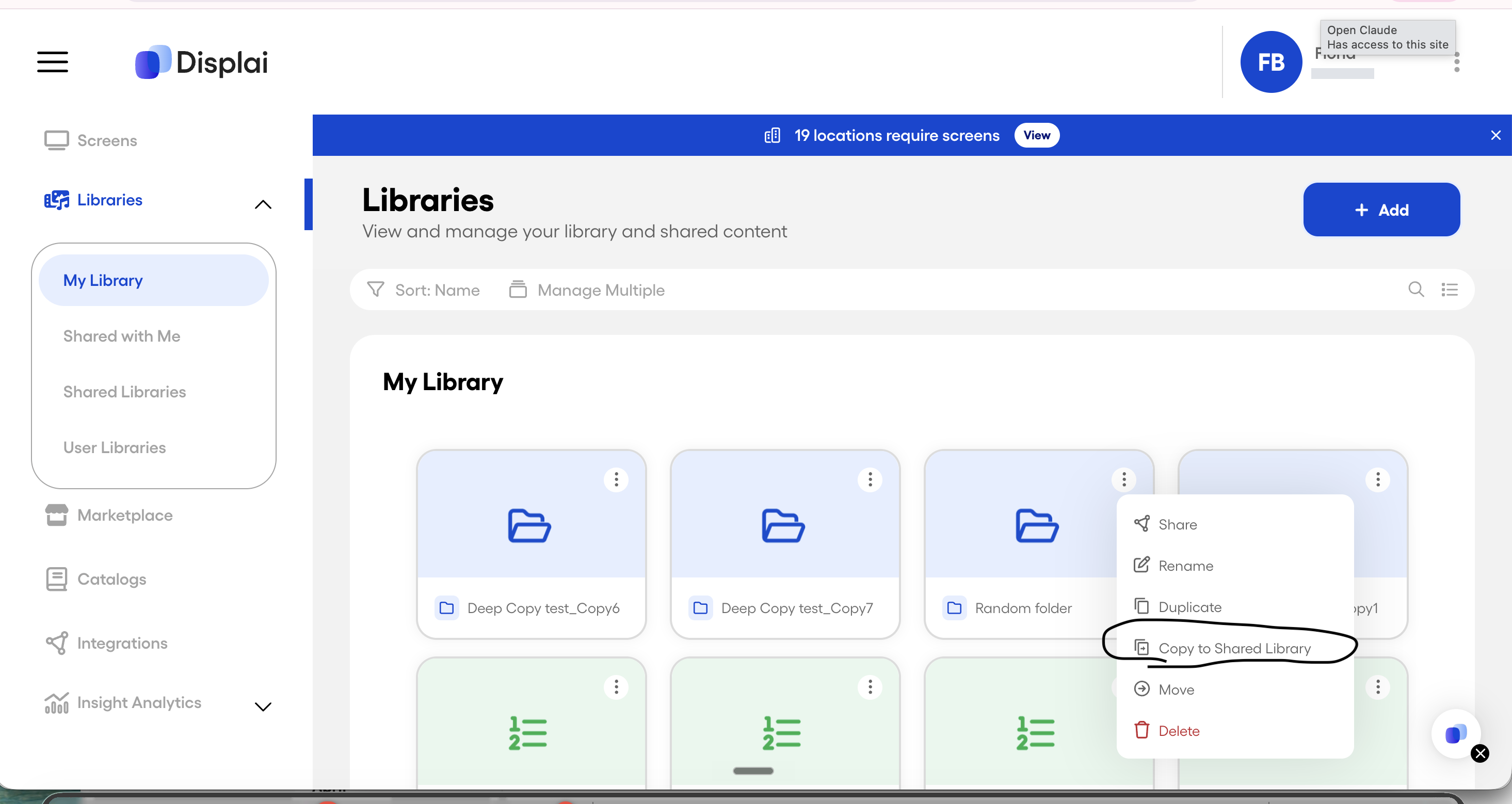1512x804 pixels.
Task: Click the Manage Multiple stack icon
Action: click(x=517, y=290)
